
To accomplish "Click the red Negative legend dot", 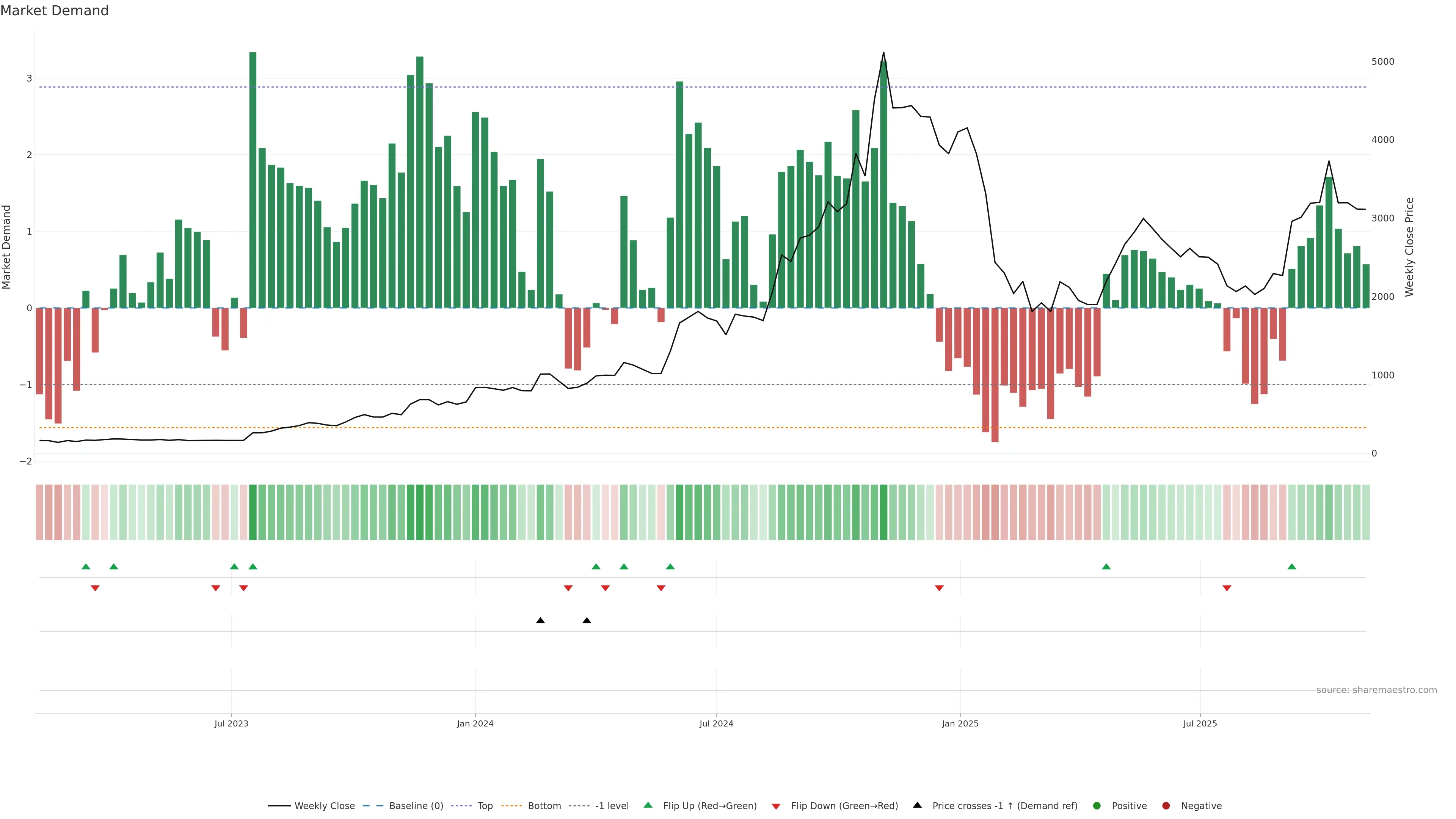I will [1166, 806].
